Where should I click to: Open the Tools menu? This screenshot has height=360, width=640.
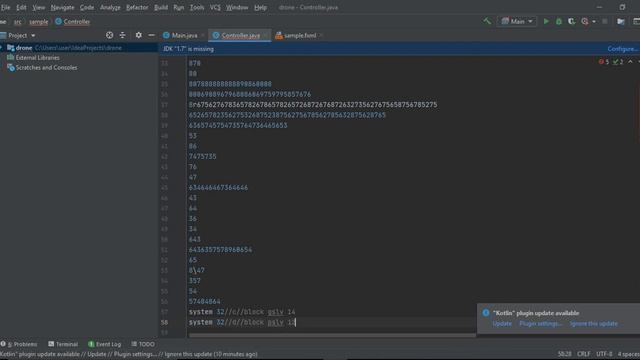pos(197,7)
